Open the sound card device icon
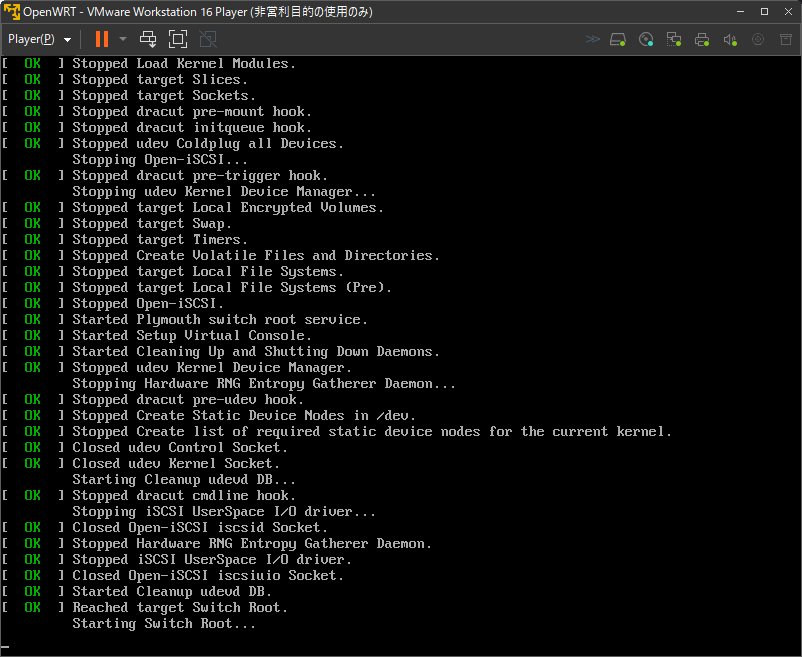Viewport: 802px width, 657px height. click(x=730, y=39)
